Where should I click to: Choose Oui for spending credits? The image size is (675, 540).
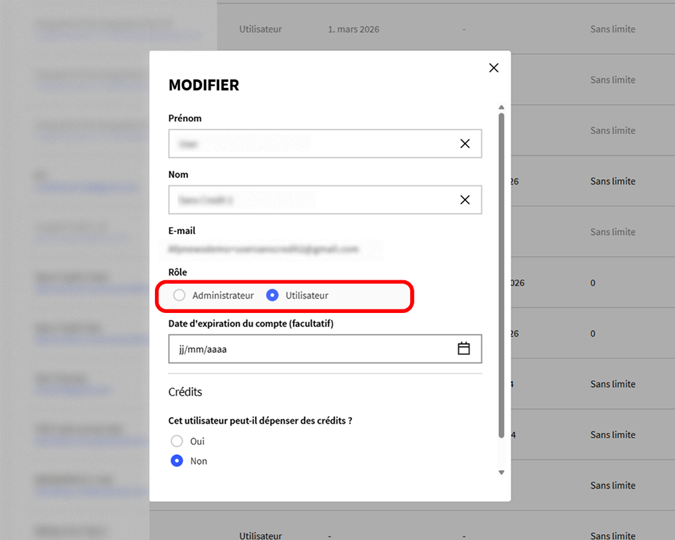pyautogui.click(x=177, y=441)
